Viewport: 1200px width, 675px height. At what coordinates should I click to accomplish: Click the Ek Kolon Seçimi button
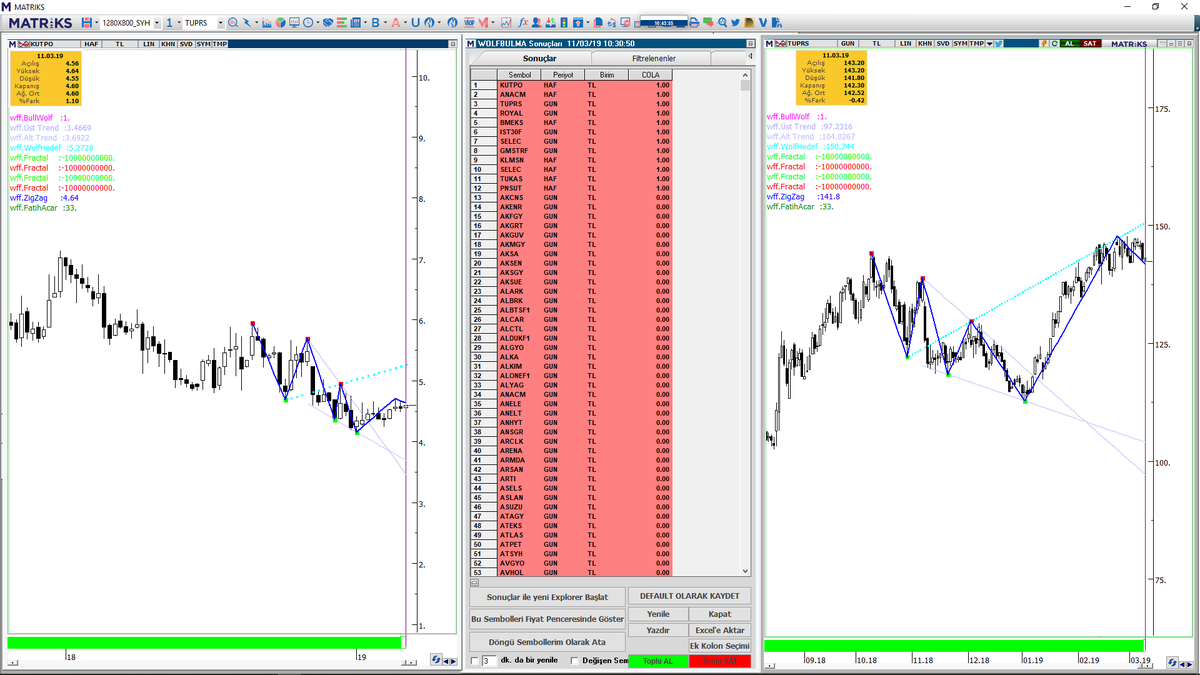point(720,646)
